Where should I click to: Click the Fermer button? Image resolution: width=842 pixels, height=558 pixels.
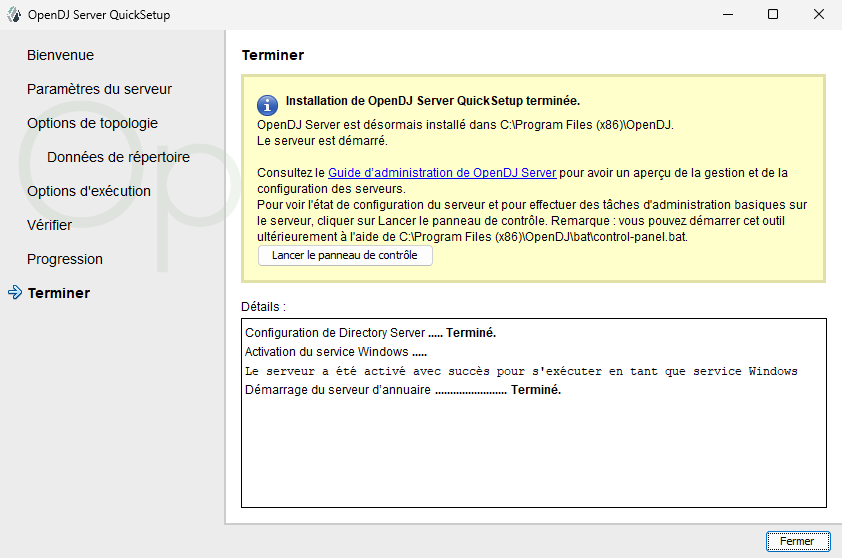coord(797,541)
